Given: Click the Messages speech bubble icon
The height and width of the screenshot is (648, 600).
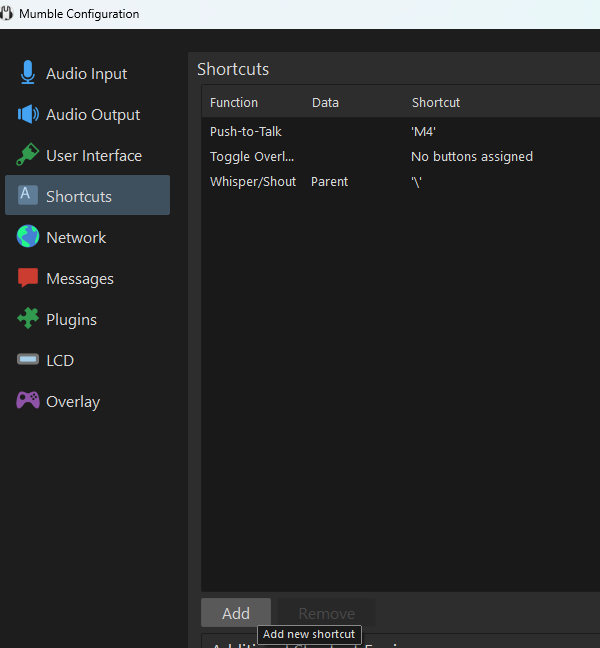Looking at the screenshot, I should (28, 277).
